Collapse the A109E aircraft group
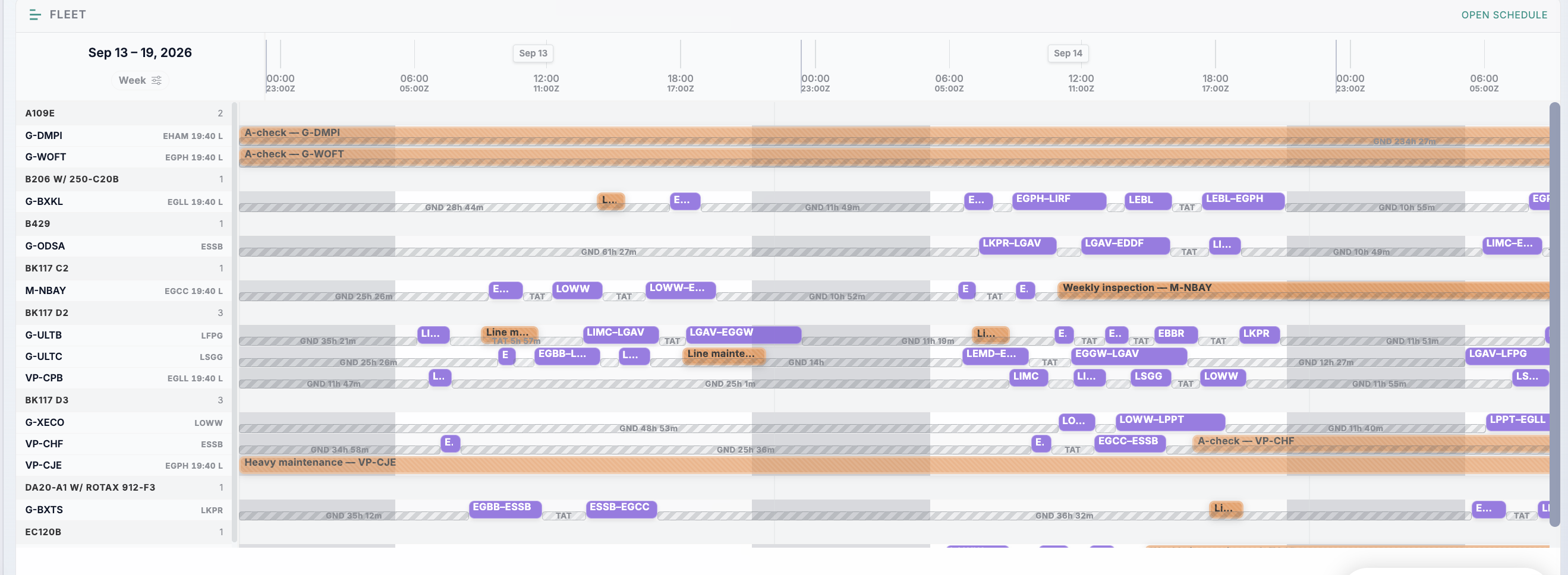The width and height of the screenshot is (1568, 575). tap(124, 113)
